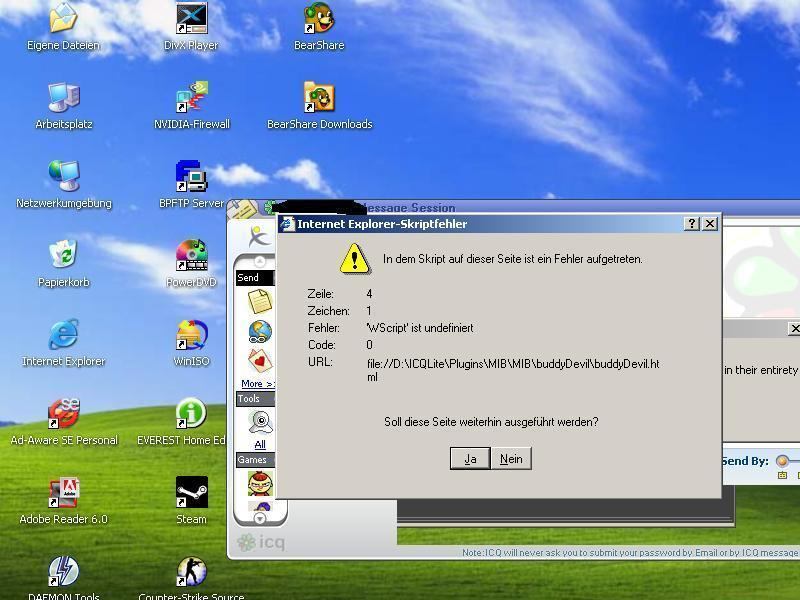Click the ICQ note icon under Send
This screenshot has width=800, height=600.
click(260, 301)
